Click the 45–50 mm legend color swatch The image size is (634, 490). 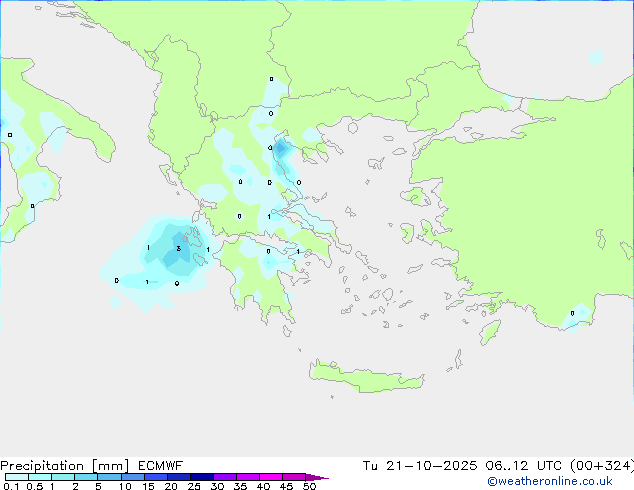(x=294, y=477)
